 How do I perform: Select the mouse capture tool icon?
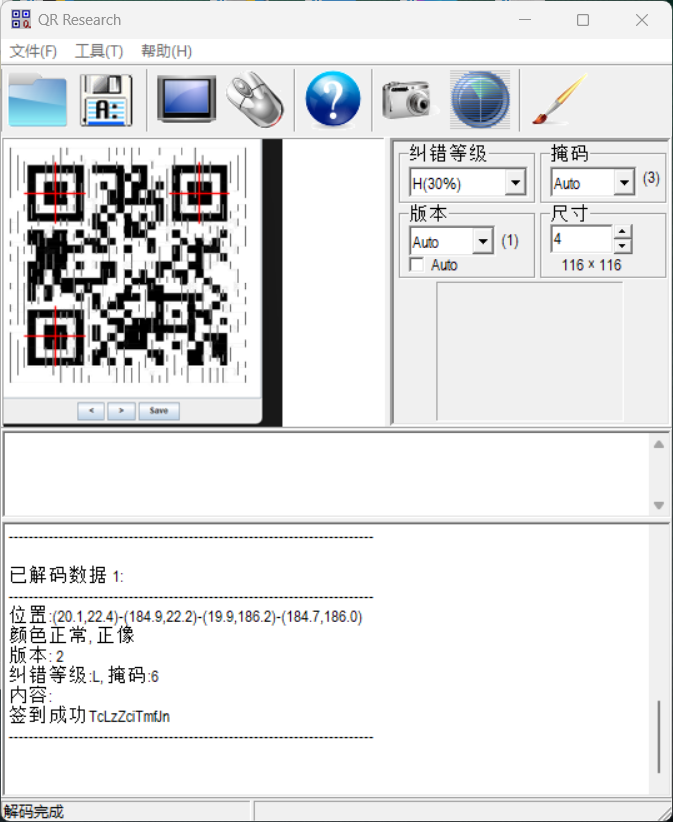255,100
